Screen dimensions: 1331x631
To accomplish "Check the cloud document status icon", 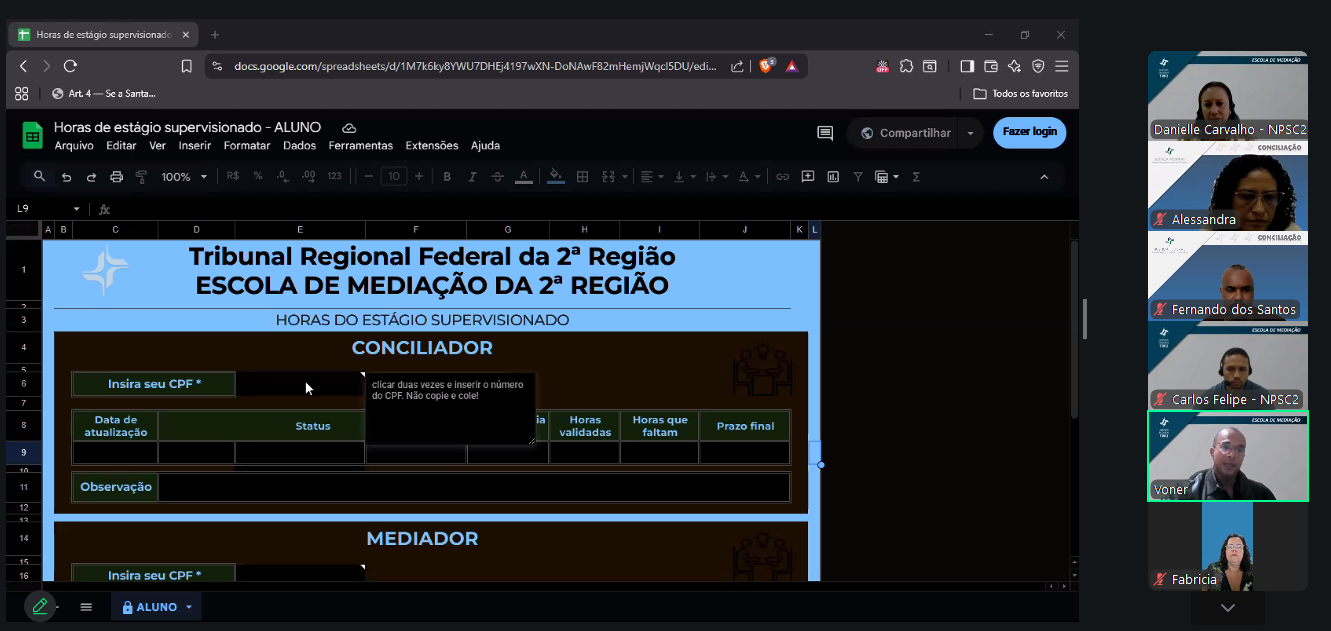I will (x=349, y=128).
